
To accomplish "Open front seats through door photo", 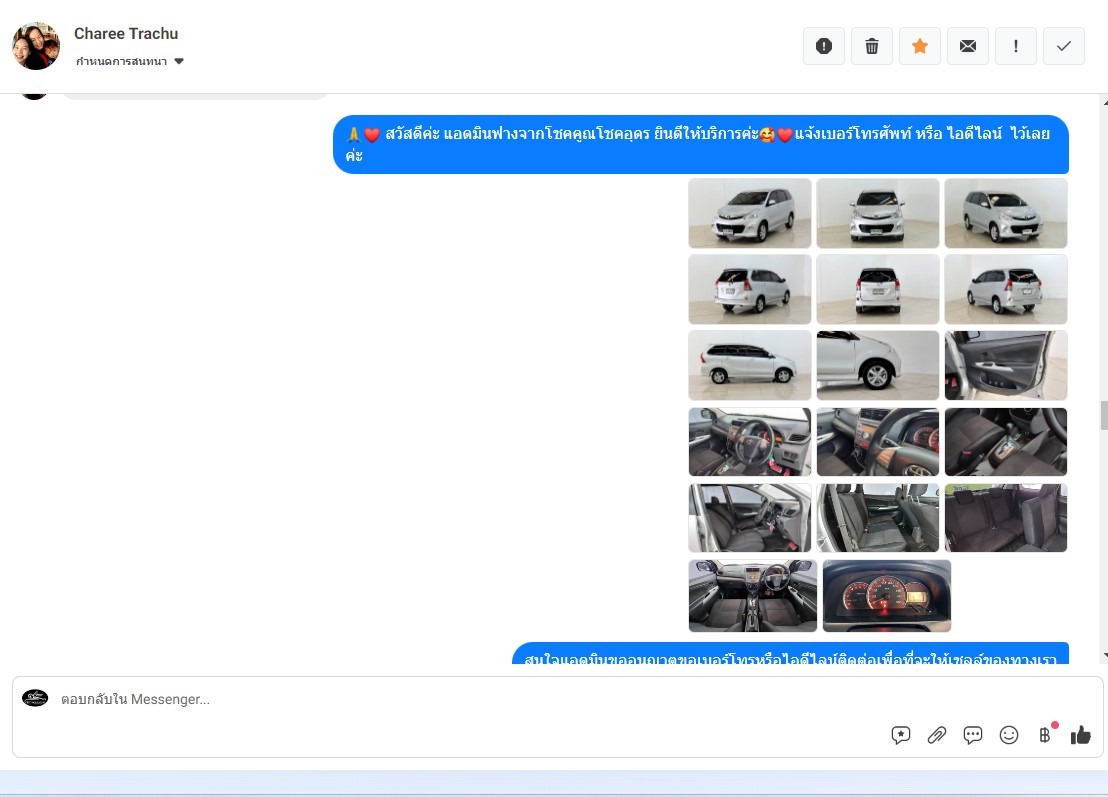I will (750, 518).
